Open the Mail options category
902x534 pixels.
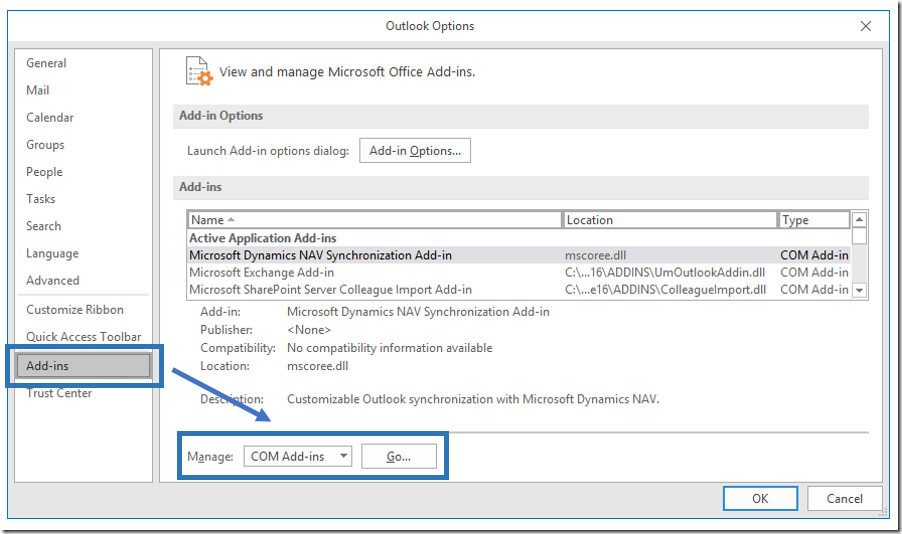(37, 90)
